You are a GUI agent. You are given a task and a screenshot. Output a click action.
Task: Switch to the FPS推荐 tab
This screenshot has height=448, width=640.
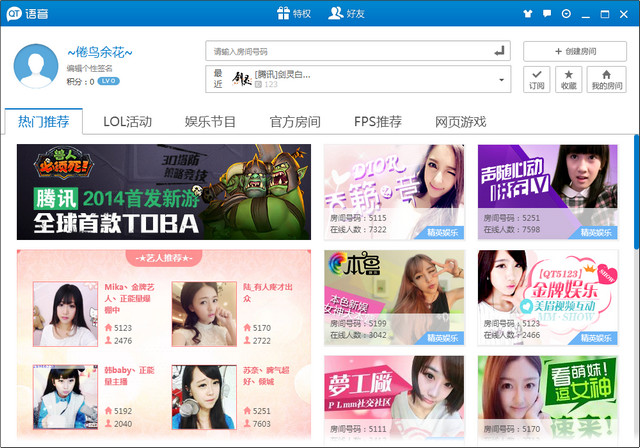pos(378,122)
